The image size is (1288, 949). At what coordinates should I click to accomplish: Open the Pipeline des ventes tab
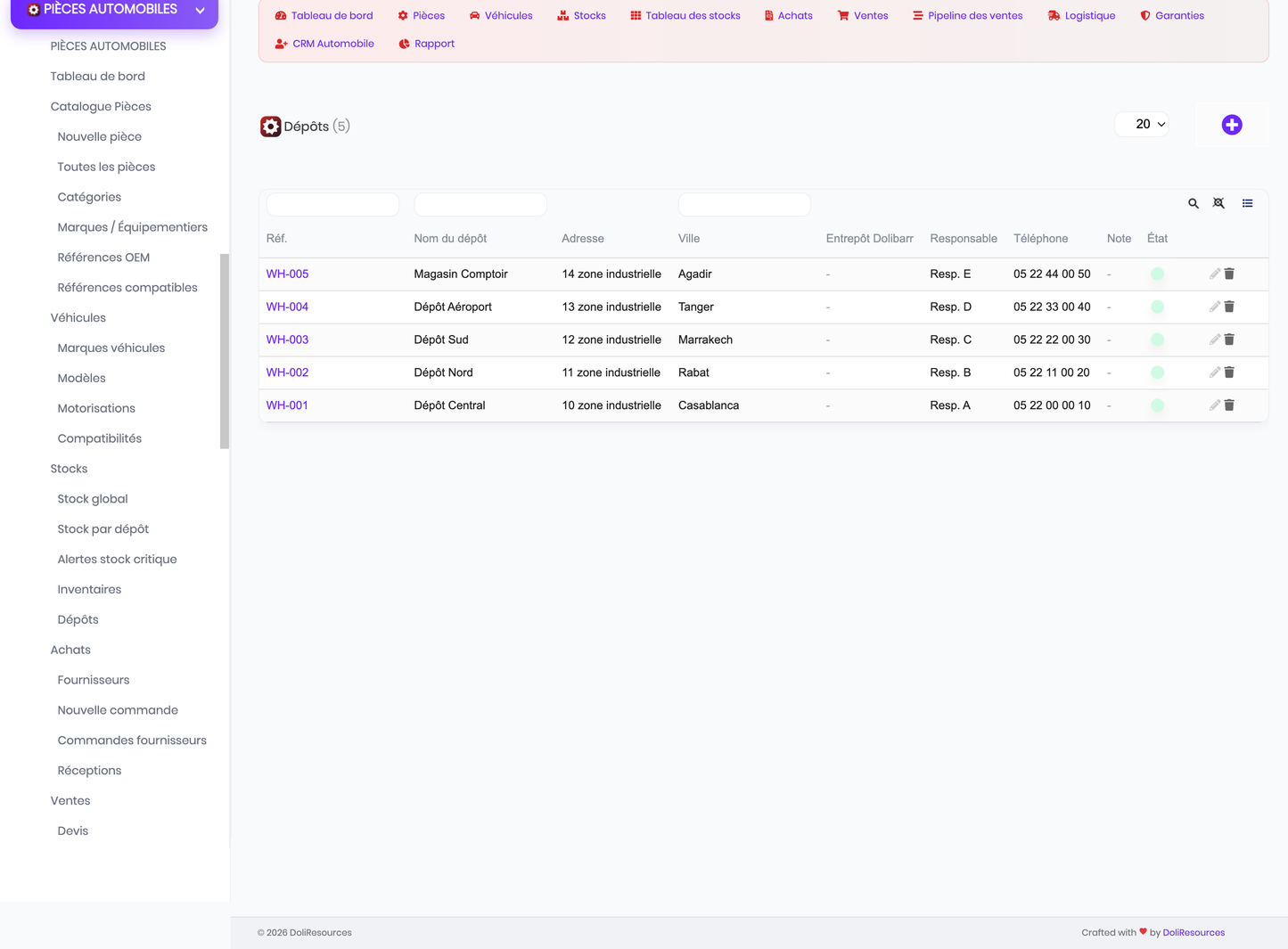(967, 15)
